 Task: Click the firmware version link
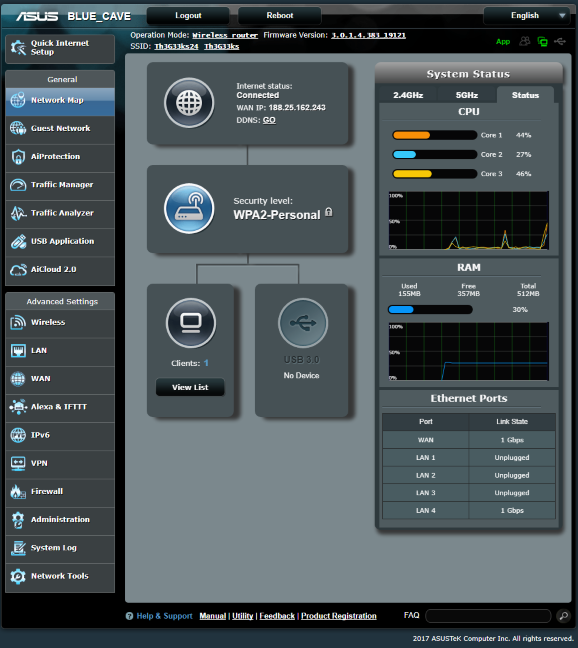pos(368,36)
